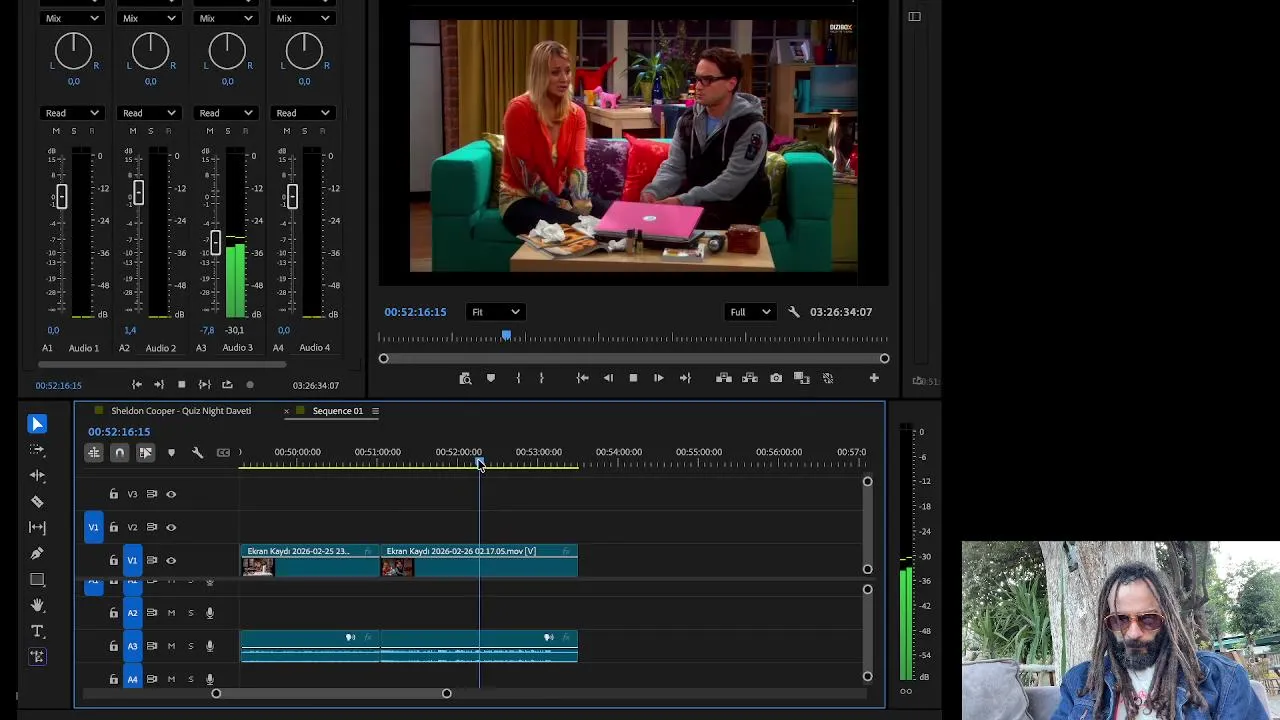Hide track V2 with eye icon

pos(171,527)
